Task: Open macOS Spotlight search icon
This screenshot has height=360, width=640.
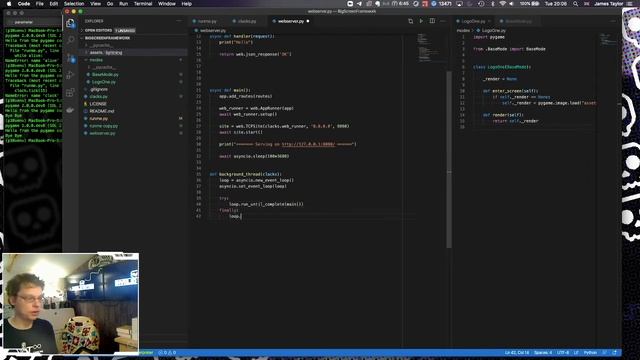Action: click(x=576, y=4)
